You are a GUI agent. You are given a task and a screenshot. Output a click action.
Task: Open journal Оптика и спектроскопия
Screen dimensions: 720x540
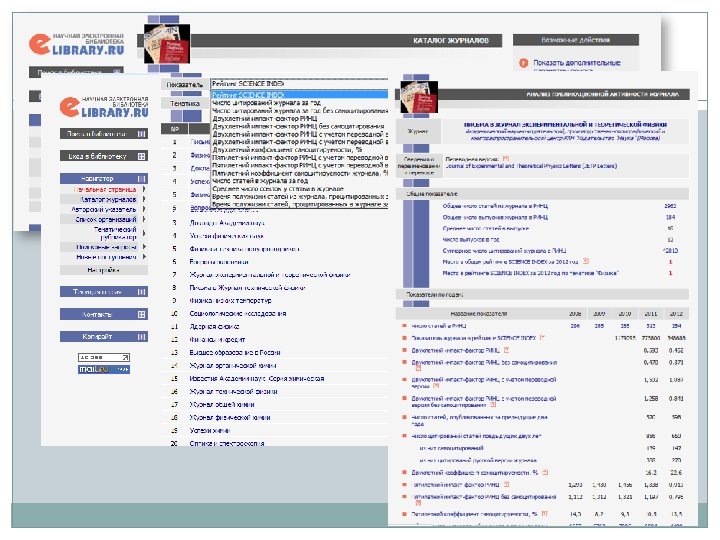227,444
